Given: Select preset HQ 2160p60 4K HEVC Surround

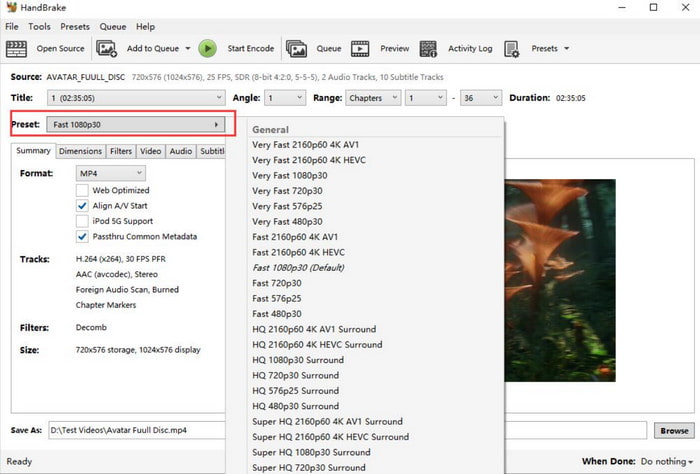Looking at the screenshot, I should pos(317,345).
